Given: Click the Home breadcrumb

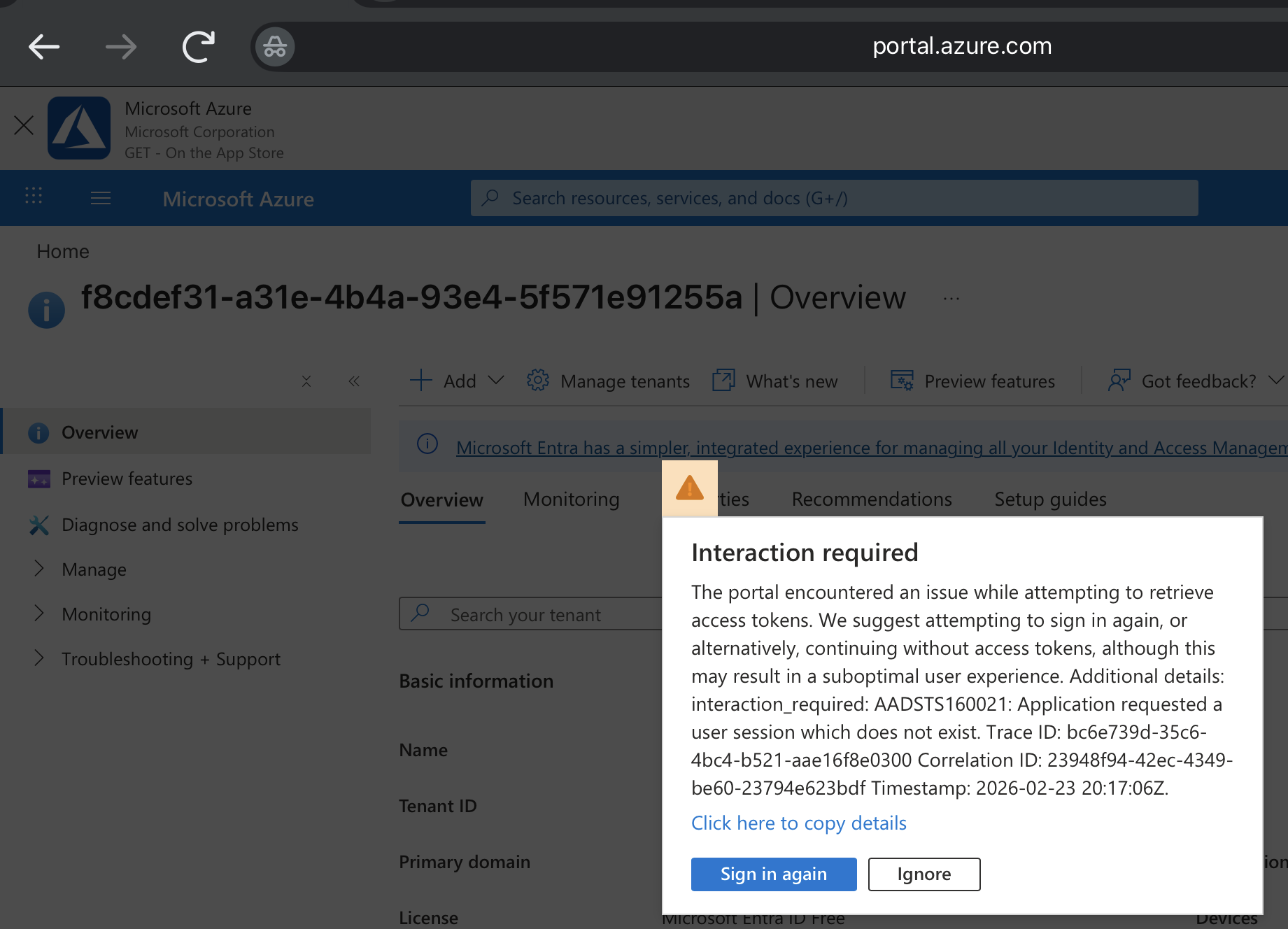Looking at the screenshot, I should tap(63, 251).
